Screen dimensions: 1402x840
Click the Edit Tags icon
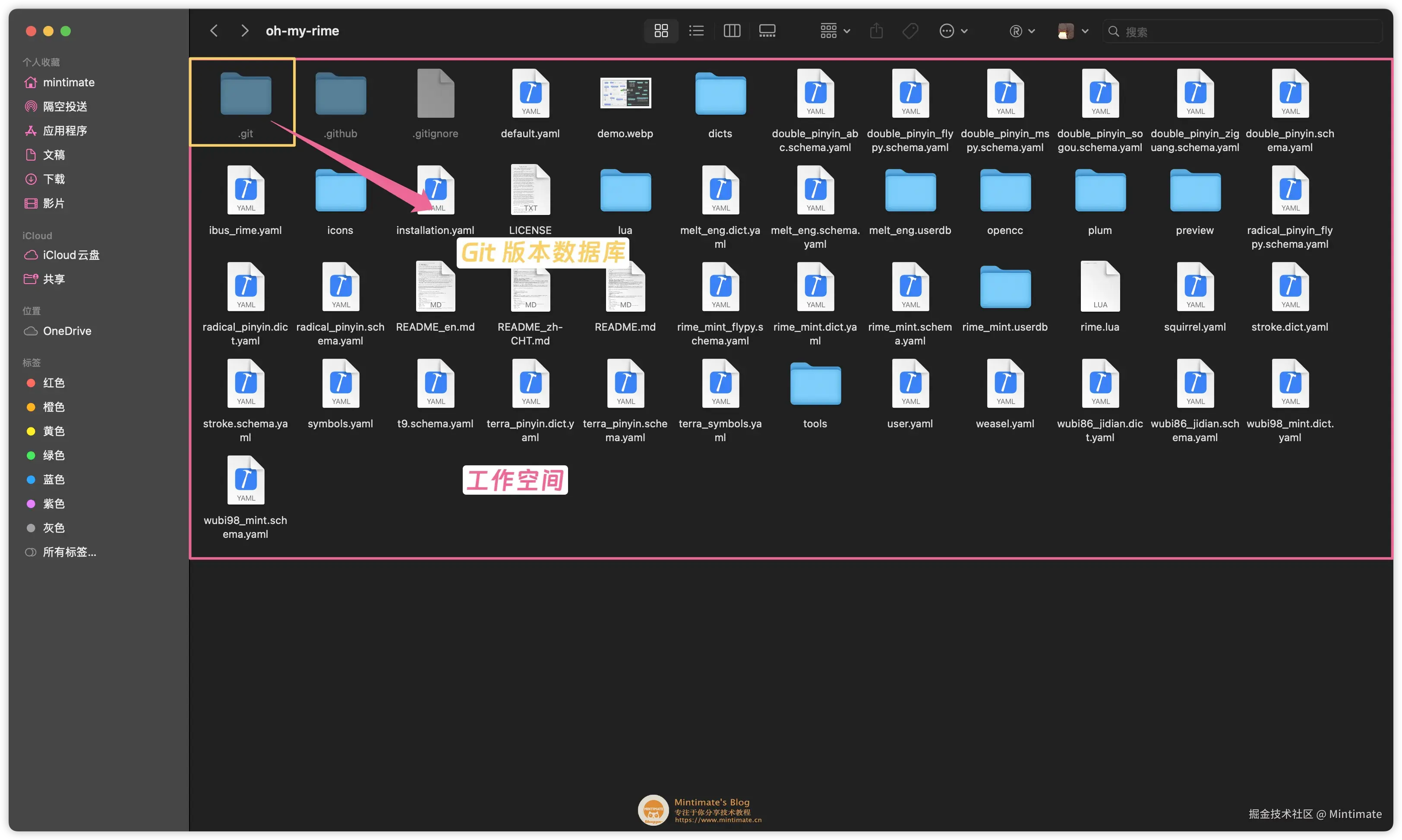tap(910, 31)
